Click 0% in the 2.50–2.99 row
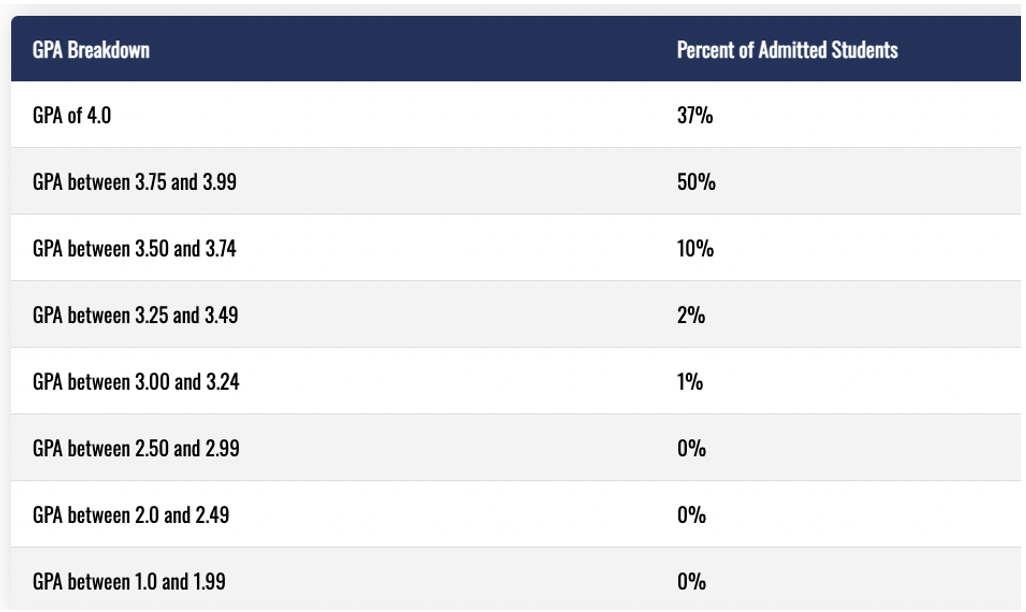1026x612 pixels. 692,449
